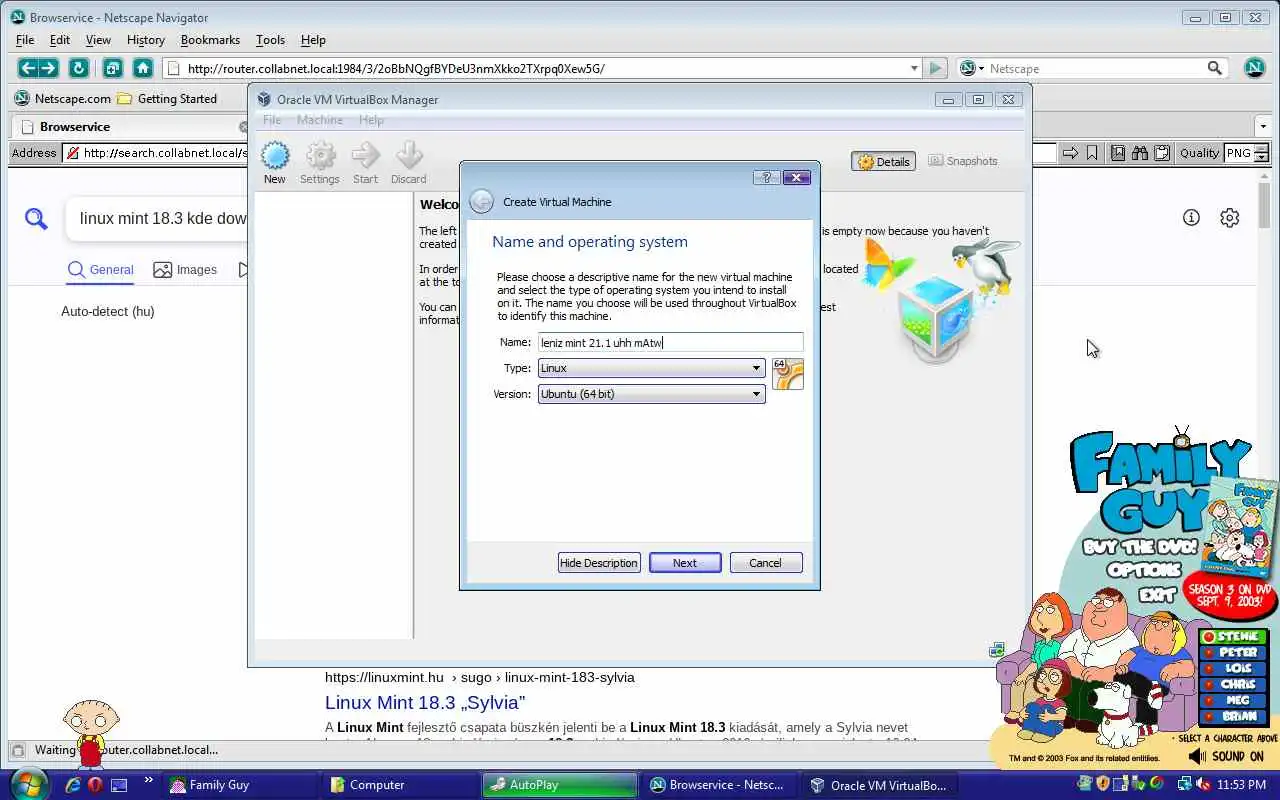Click Cancel in Create Virtual Machine wizard
This screenshot has height=800, width=1280.
pyautogui.click(x=765, y=563)
